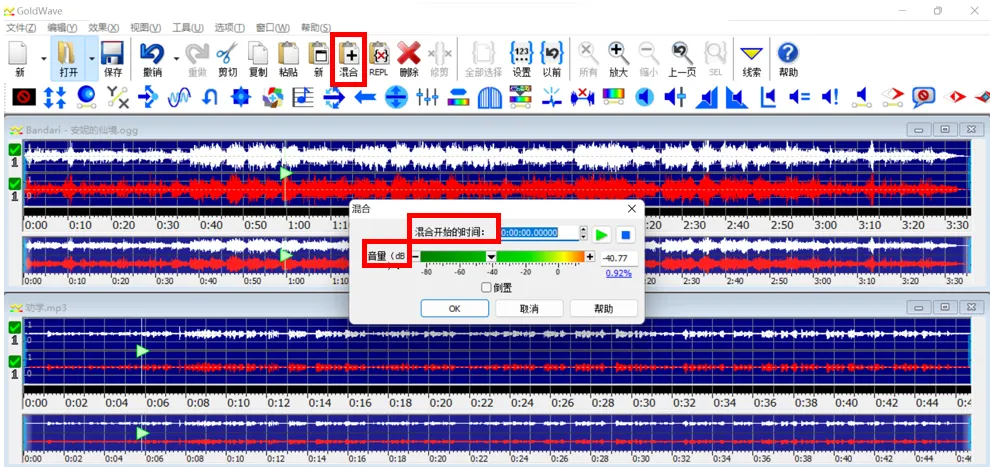Open the 选项(T) menu

click(230, 28)
